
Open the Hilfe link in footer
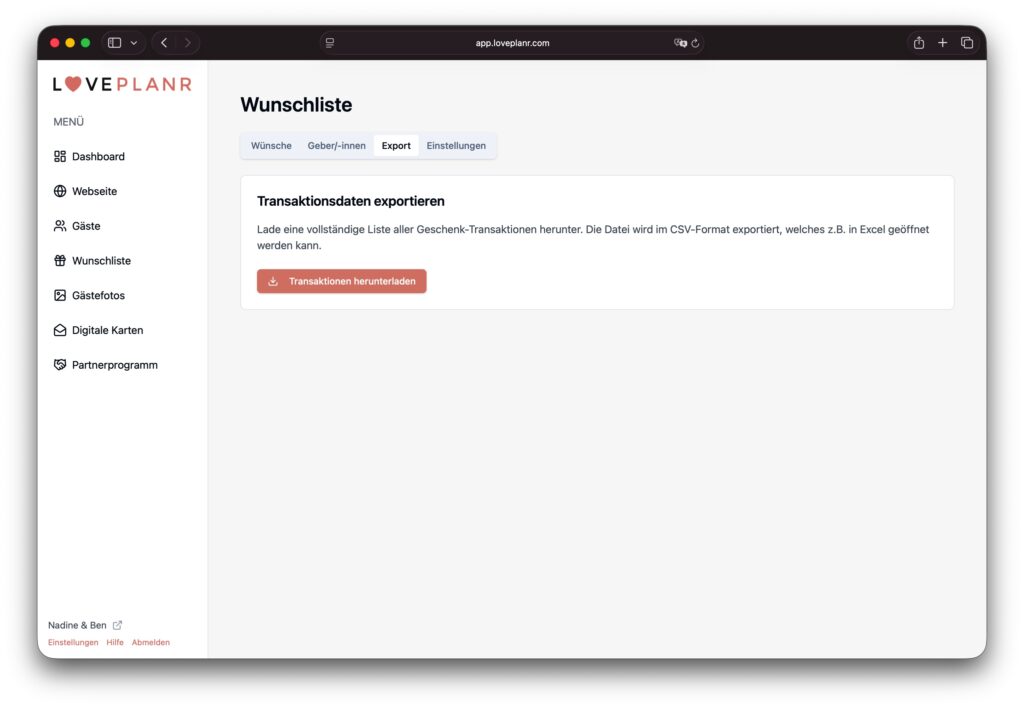(x=115, y=642)
